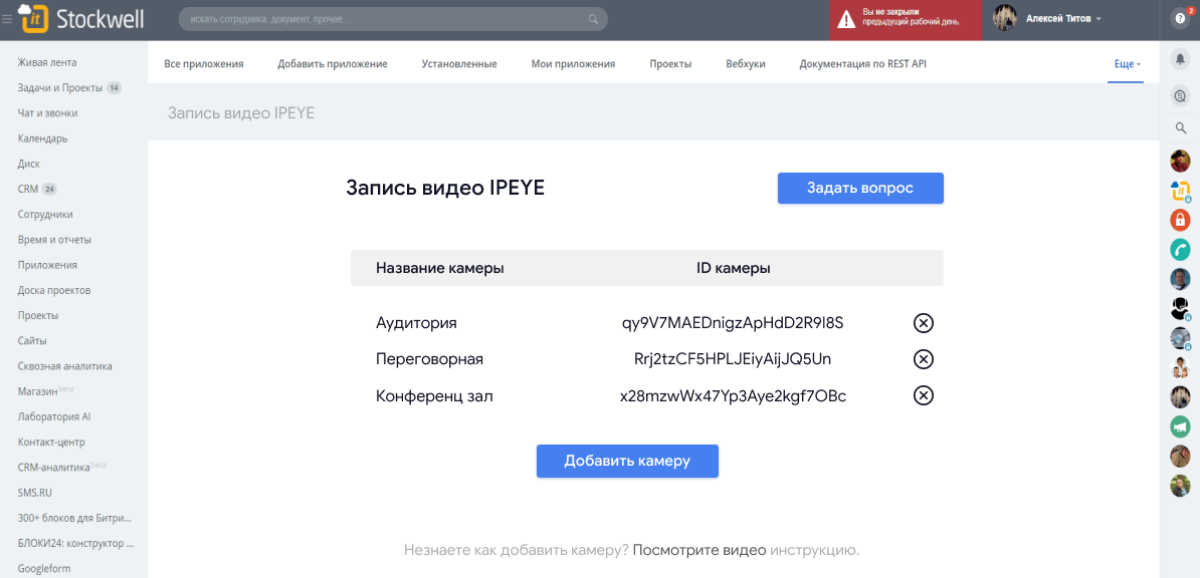Click Алексей Титов avatar photo in header
This screenshot has height=578, width=1200.
click(x=1005, y=18)
